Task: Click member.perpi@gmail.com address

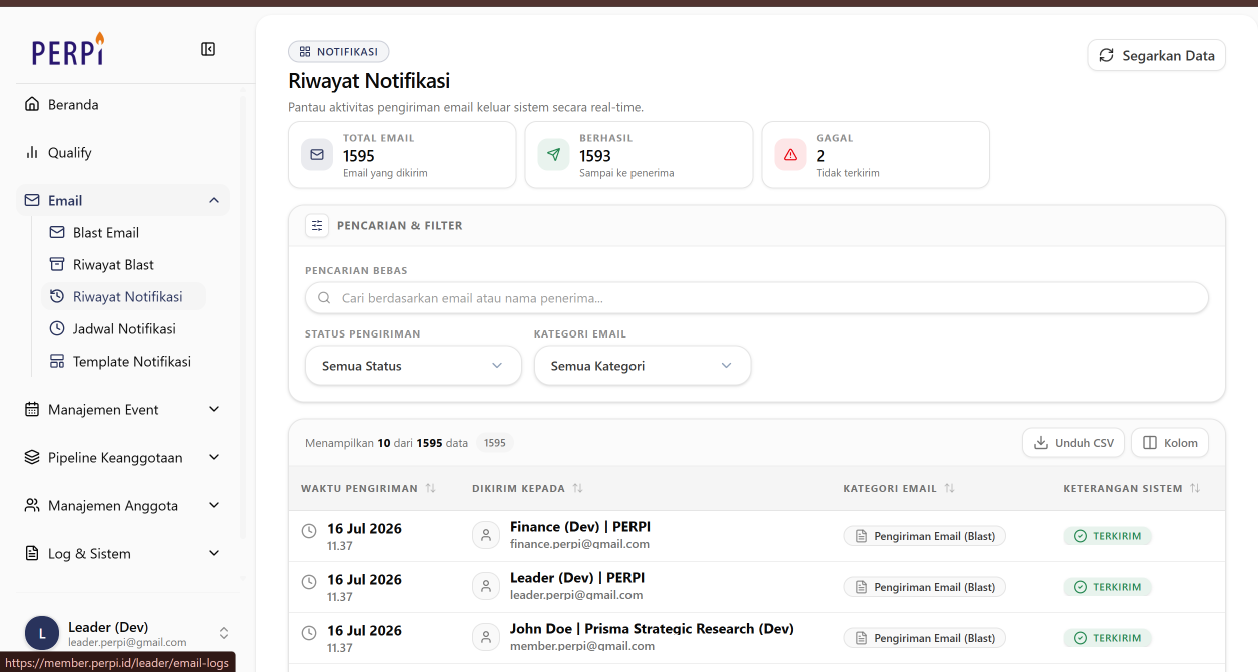Action: 582,646
